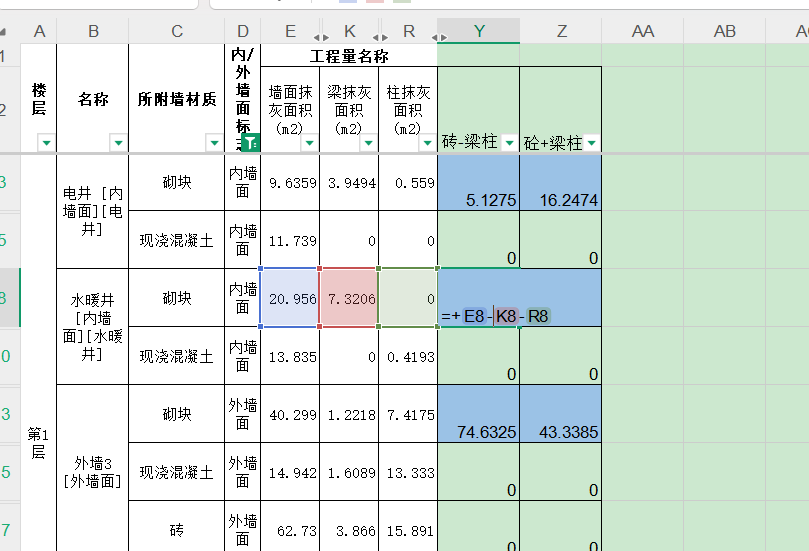Select column header K
This screenshot has width=809, height=551.
click(349, 31)
